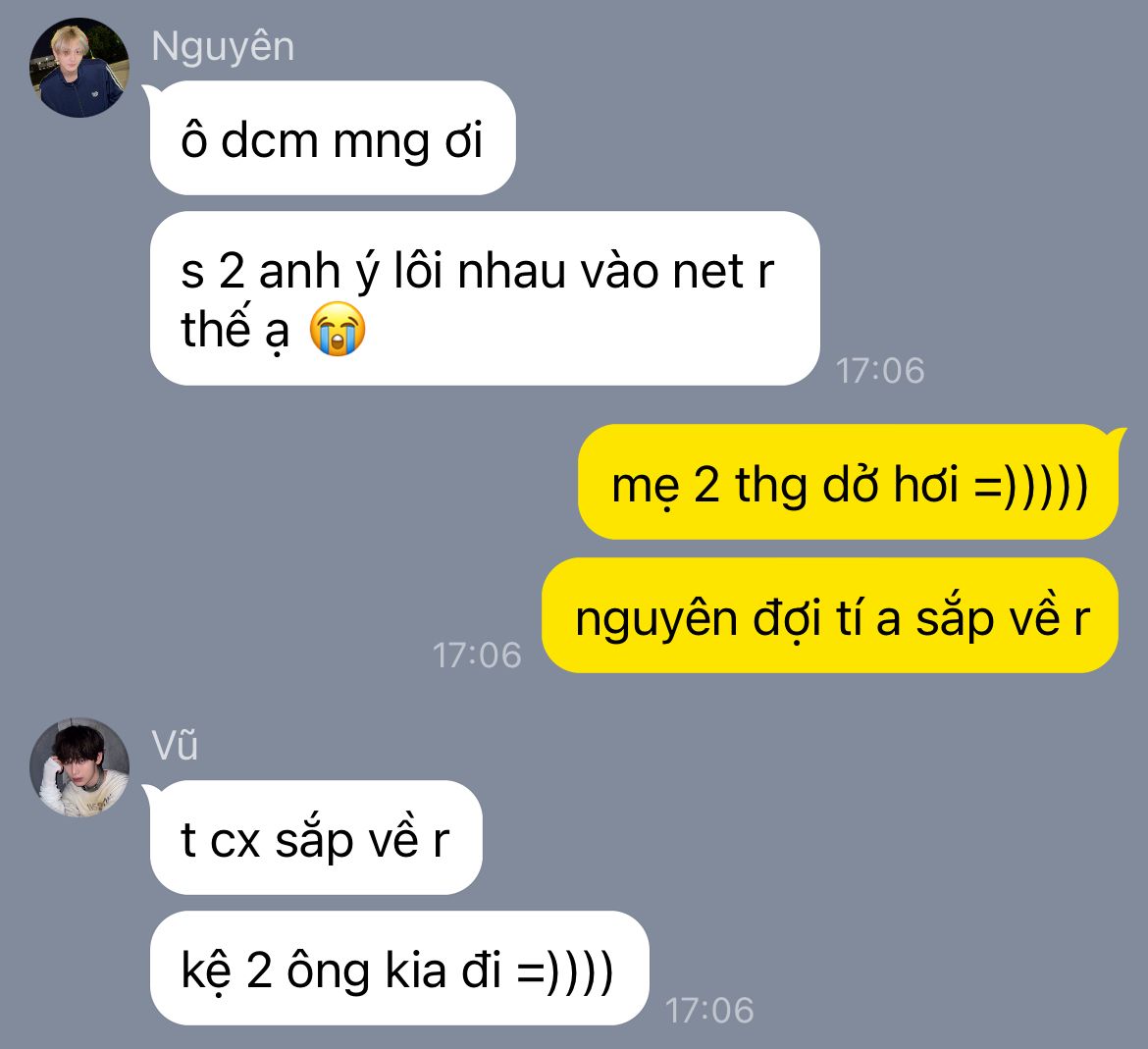Click the '=)))))' text in yellow bubble
Screen dimensions: 1148x1049
click(x=1031, y=485)
